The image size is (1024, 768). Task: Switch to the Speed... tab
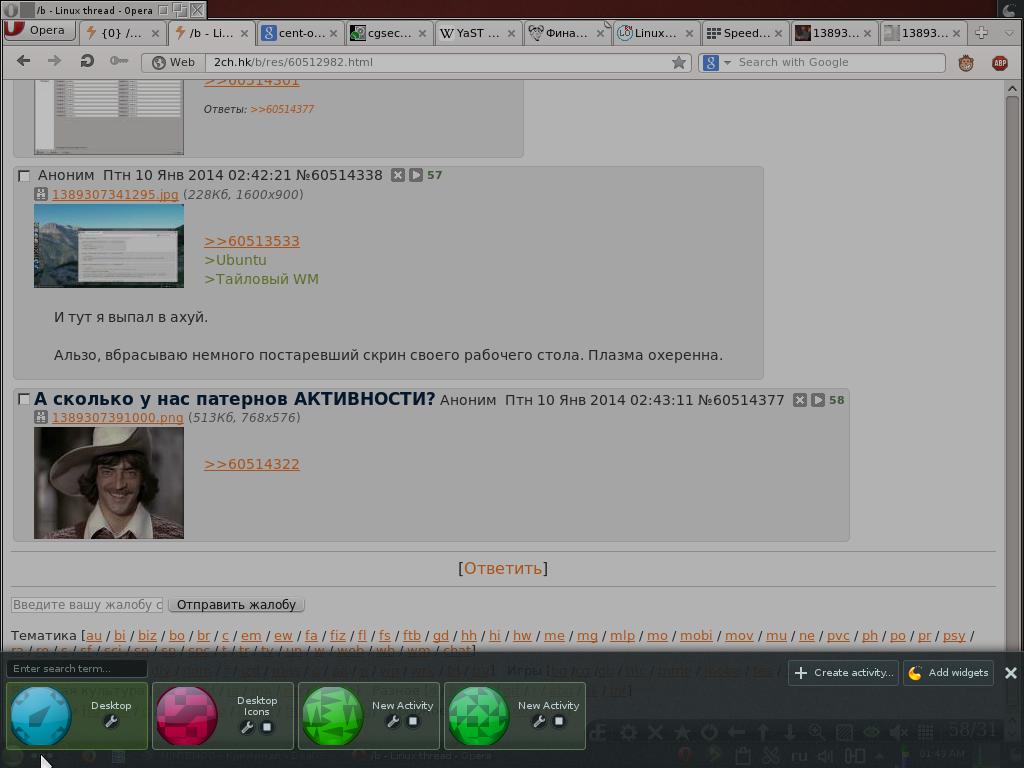(744, 33)
